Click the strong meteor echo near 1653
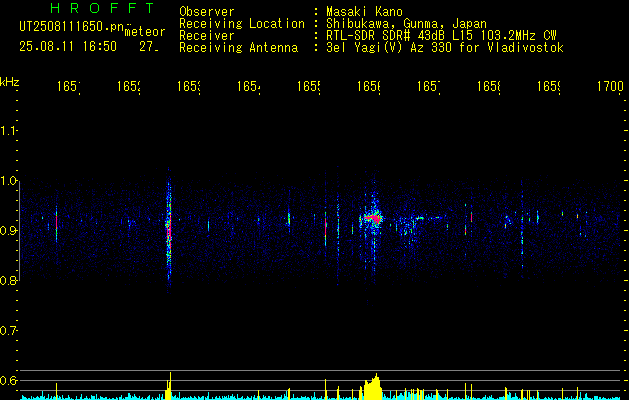 169,231
